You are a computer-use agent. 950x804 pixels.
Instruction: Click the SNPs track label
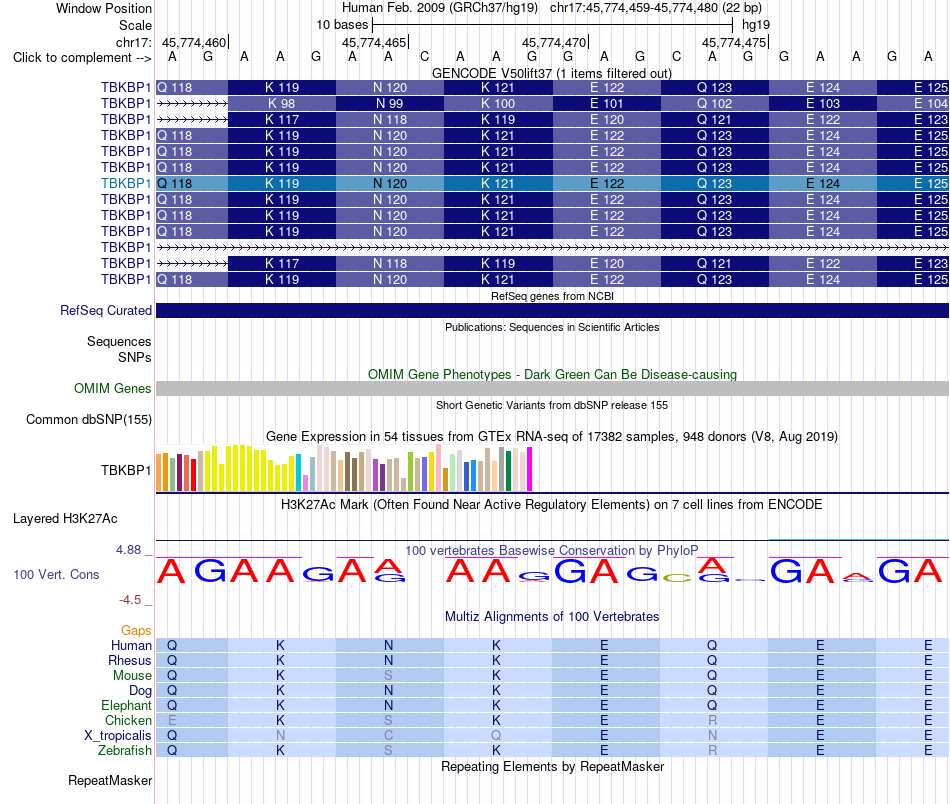point(135,357)
